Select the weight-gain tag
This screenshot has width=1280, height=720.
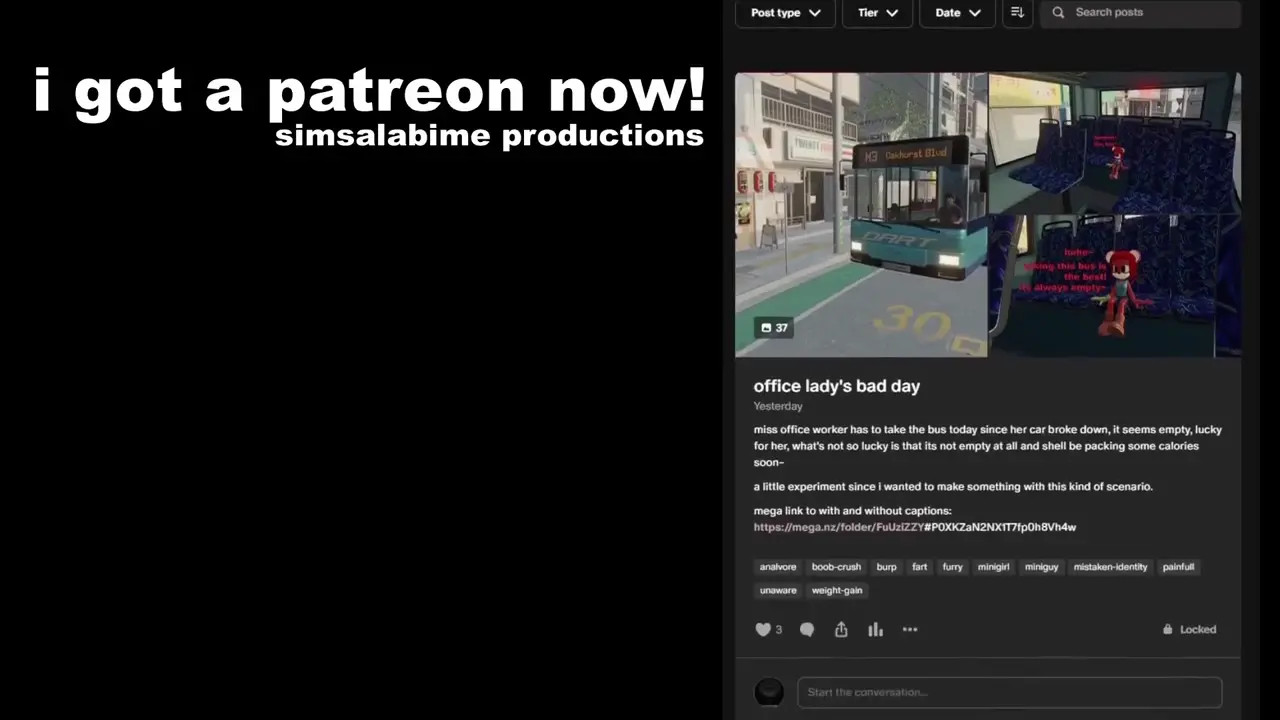[x=837, y=590]
